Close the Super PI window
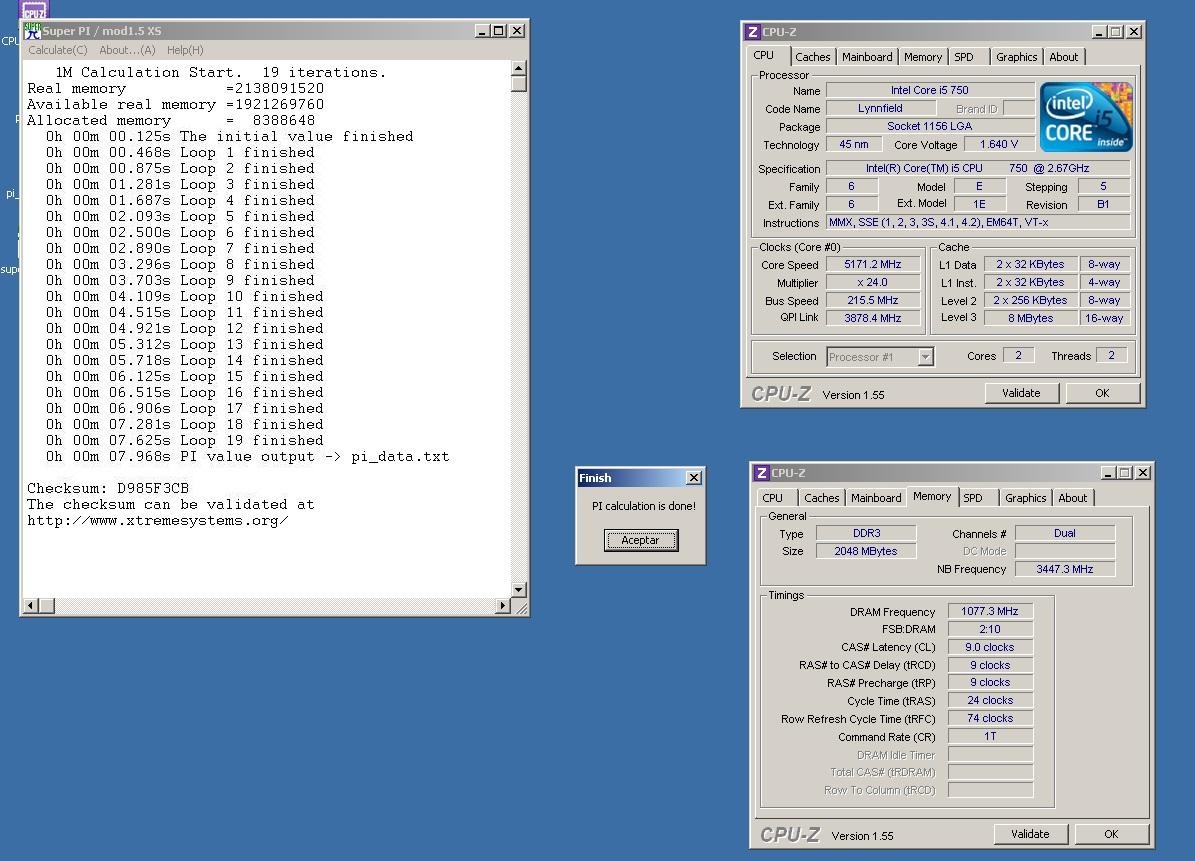 (x=517, y=31)
